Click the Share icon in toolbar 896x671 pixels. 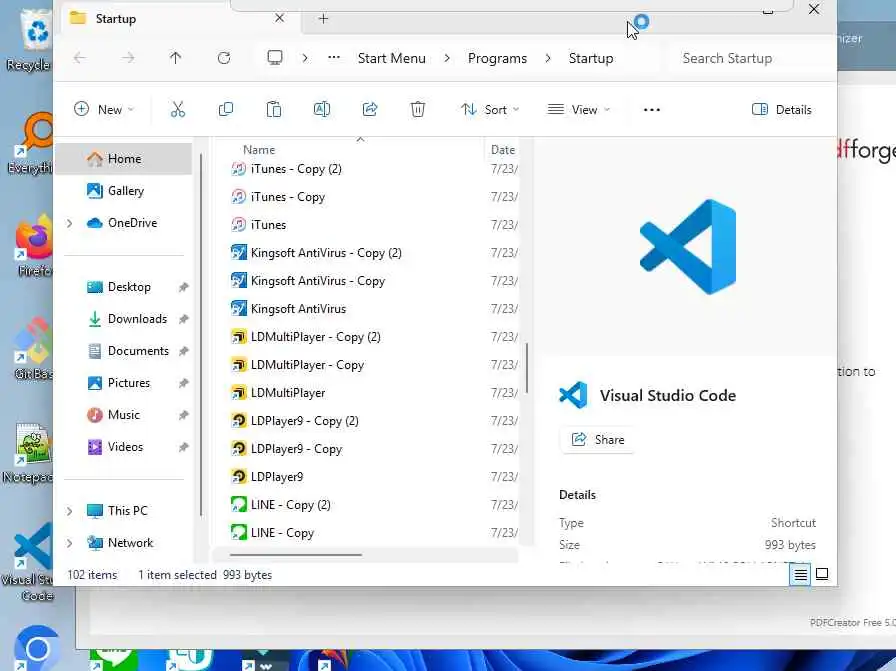pyautogui.click(x=370, y=109)
